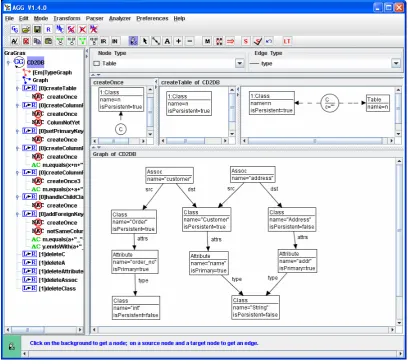Click the Attribute node named "order_no"
Viewport: 408px width, 364px height.
point(135,262)
